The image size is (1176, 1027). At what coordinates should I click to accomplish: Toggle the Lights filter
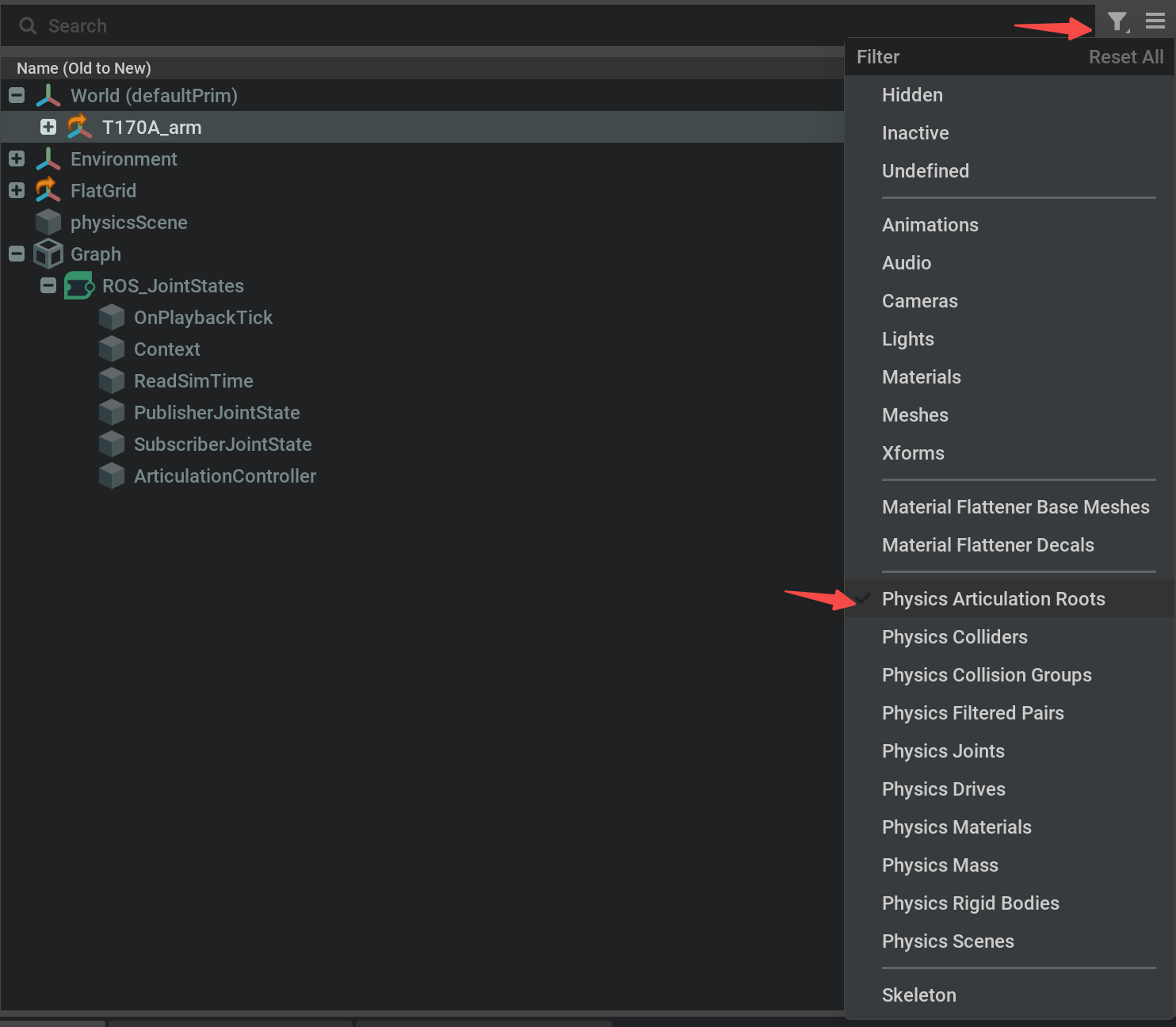click(1009, 339)
